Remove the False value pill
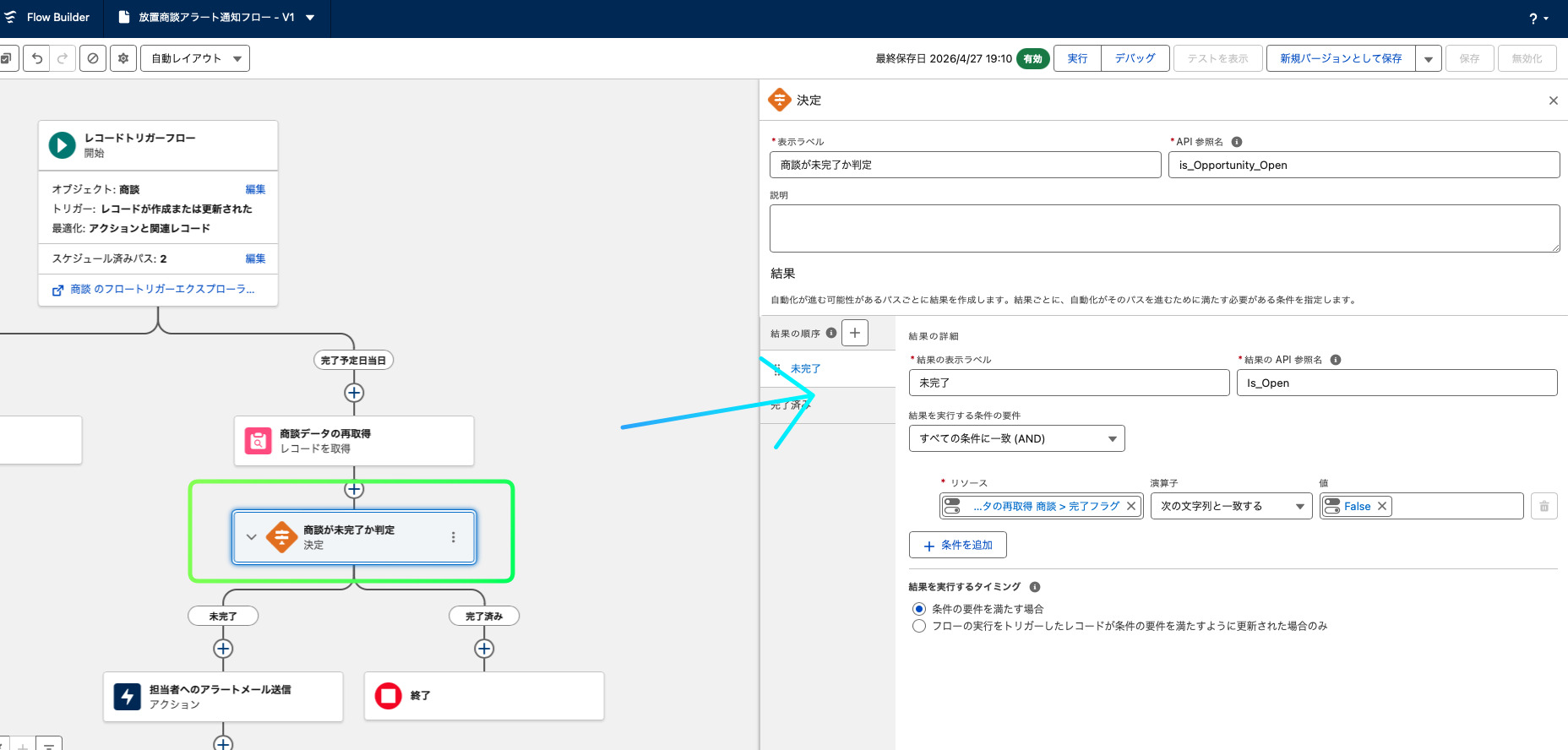The height and width of the screenshot is (750, 1568). coord(1382,506)
